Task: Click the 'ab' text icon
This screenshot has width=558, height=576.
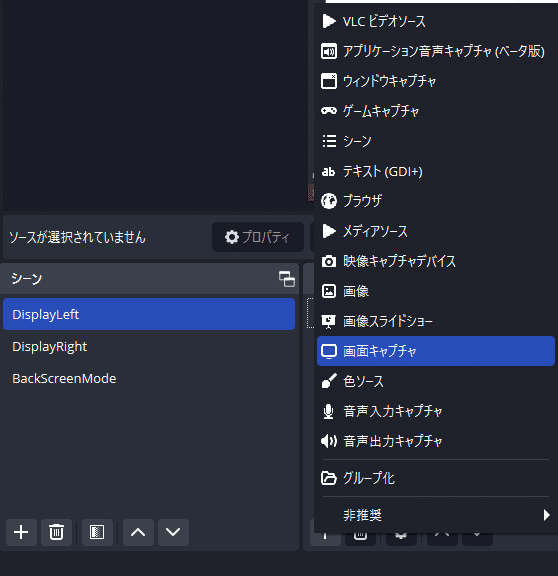Action: (x=328, y=171)
